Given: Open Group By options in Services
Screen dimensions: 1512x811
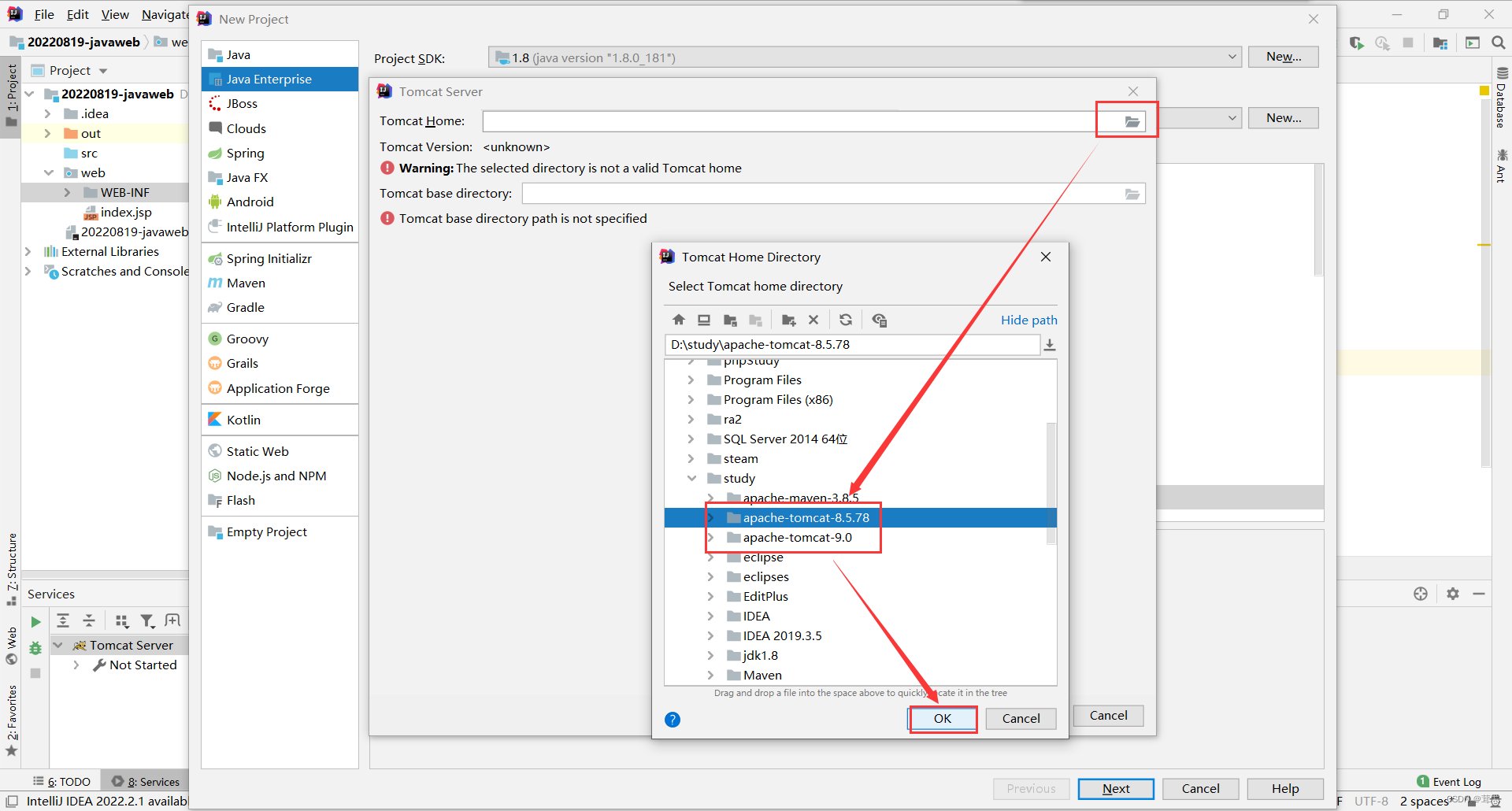Looking at the screenshot, I should pos(121,621).
